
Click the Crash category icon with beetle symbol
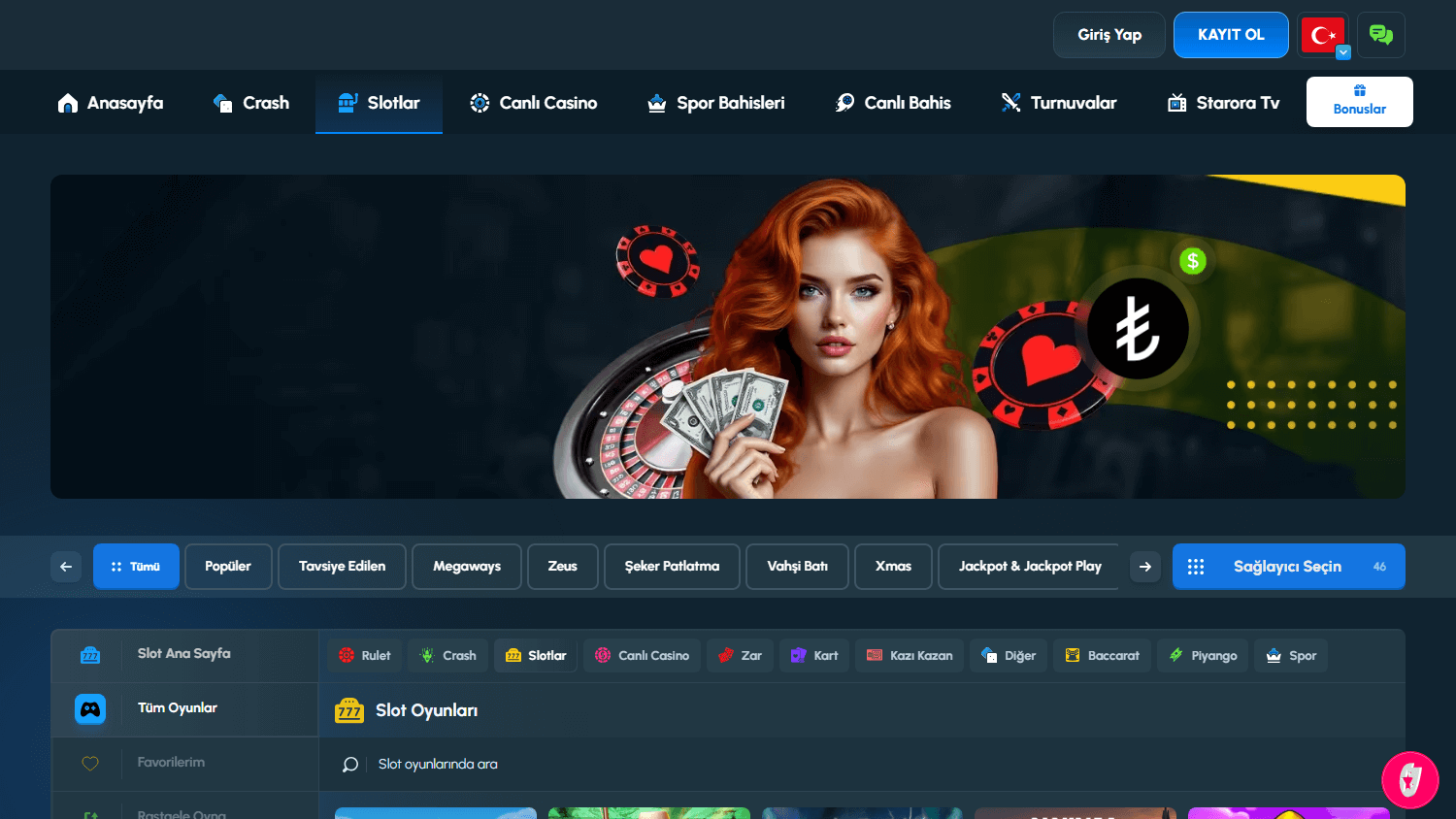427,655
